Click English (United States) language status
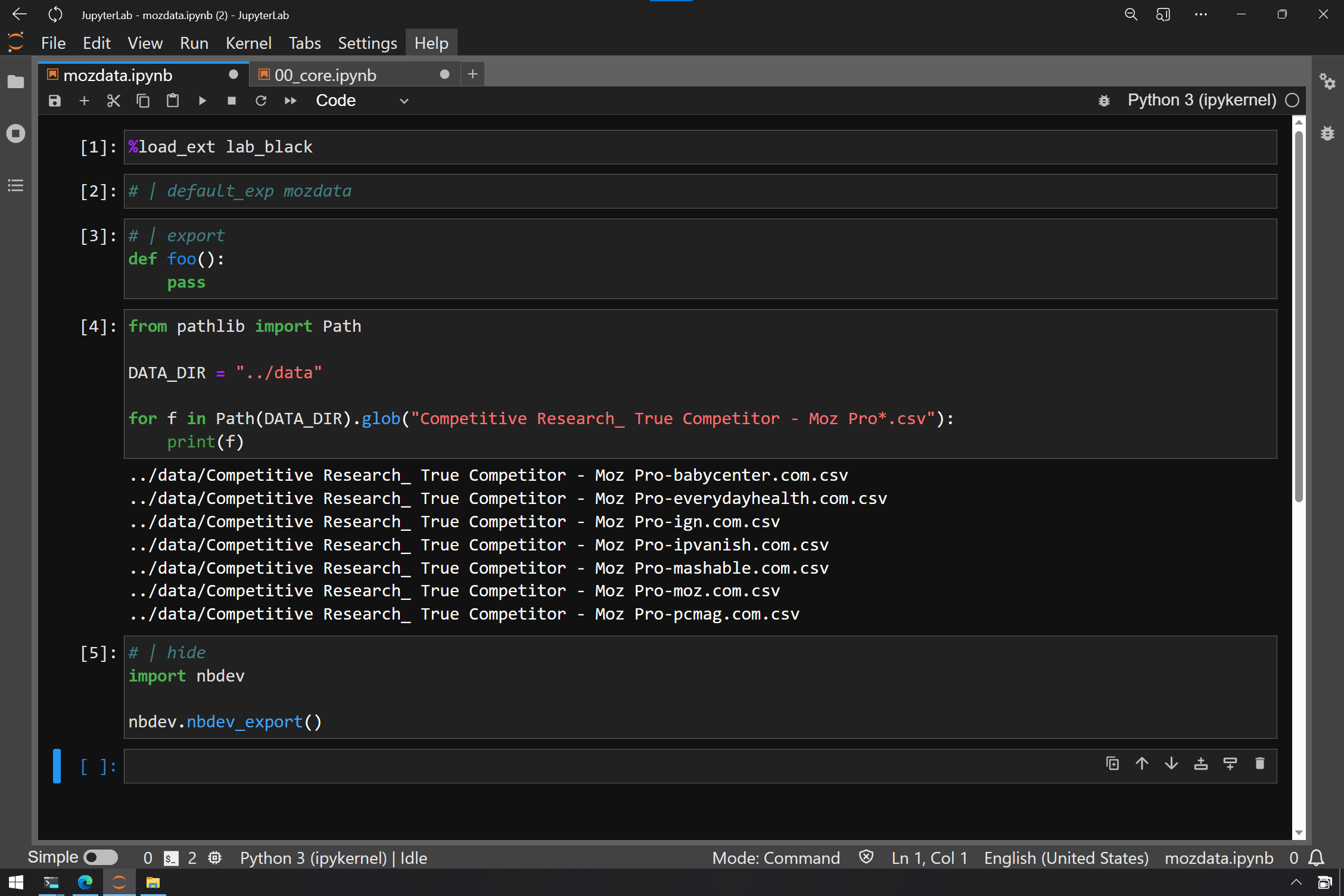The width and height of the screenshot is (1344, 896). [1066, 858]
